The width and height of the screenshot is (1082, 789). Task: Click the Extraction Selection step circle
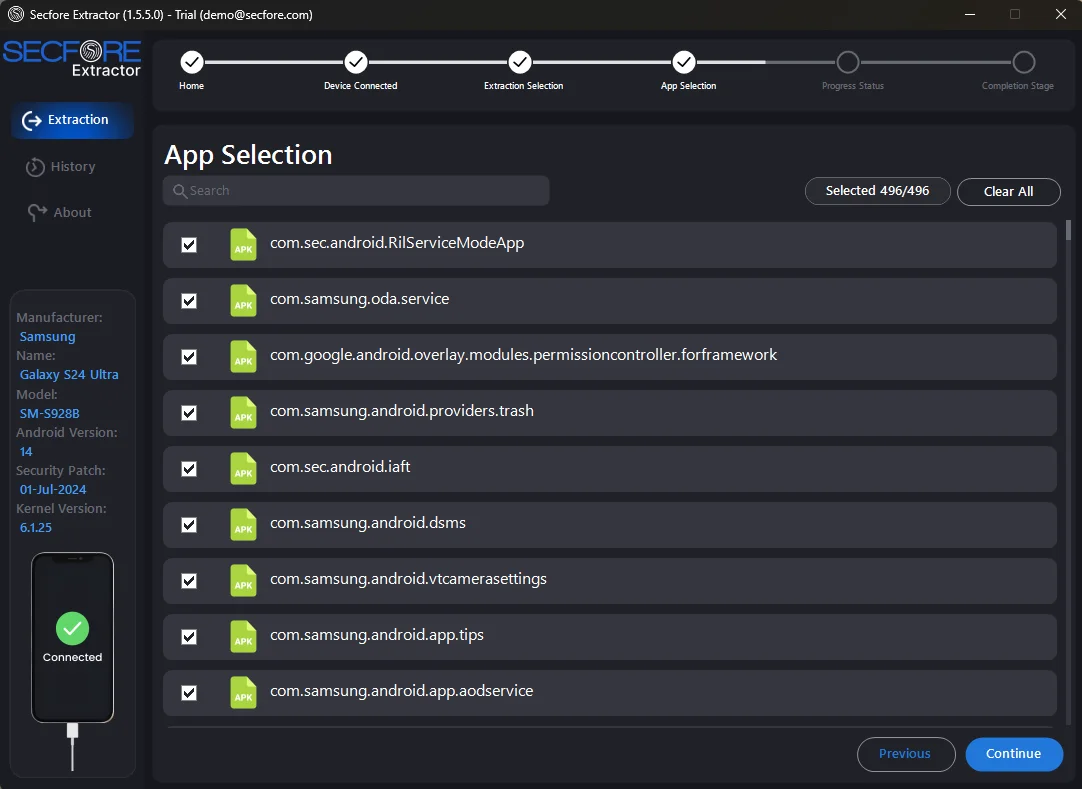pos(520,63)
